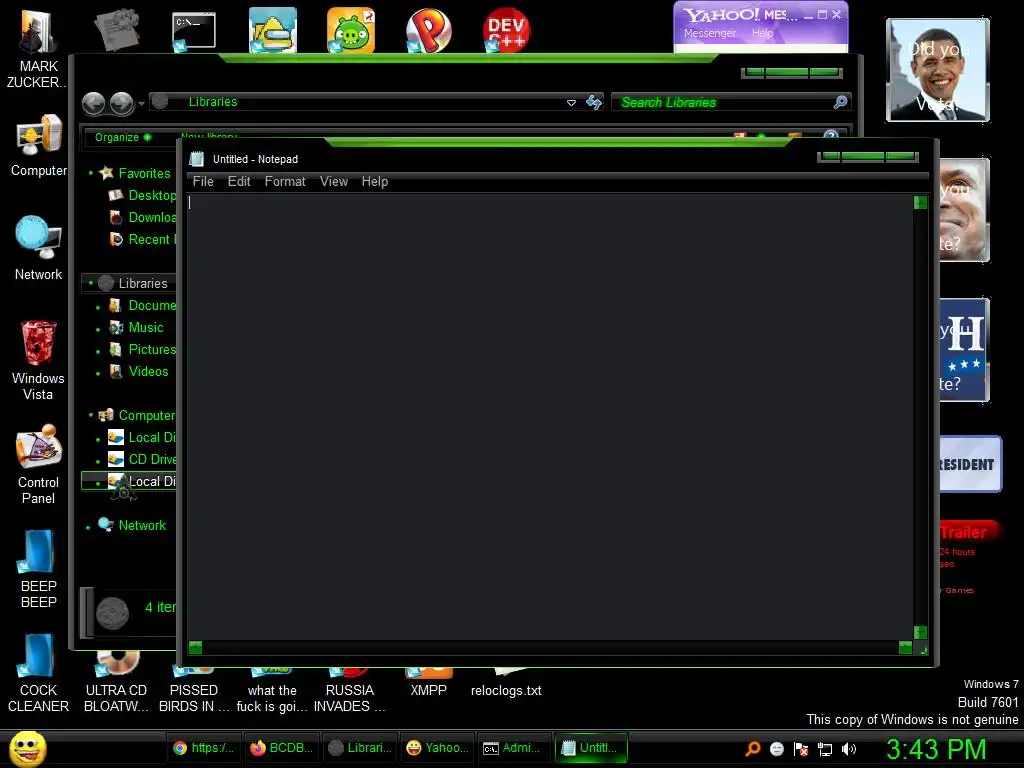Image resolution: width=1024 pixels, height=768 pixels.
Task: Switch to the Chrome https taskbar button
Action: 204,748
